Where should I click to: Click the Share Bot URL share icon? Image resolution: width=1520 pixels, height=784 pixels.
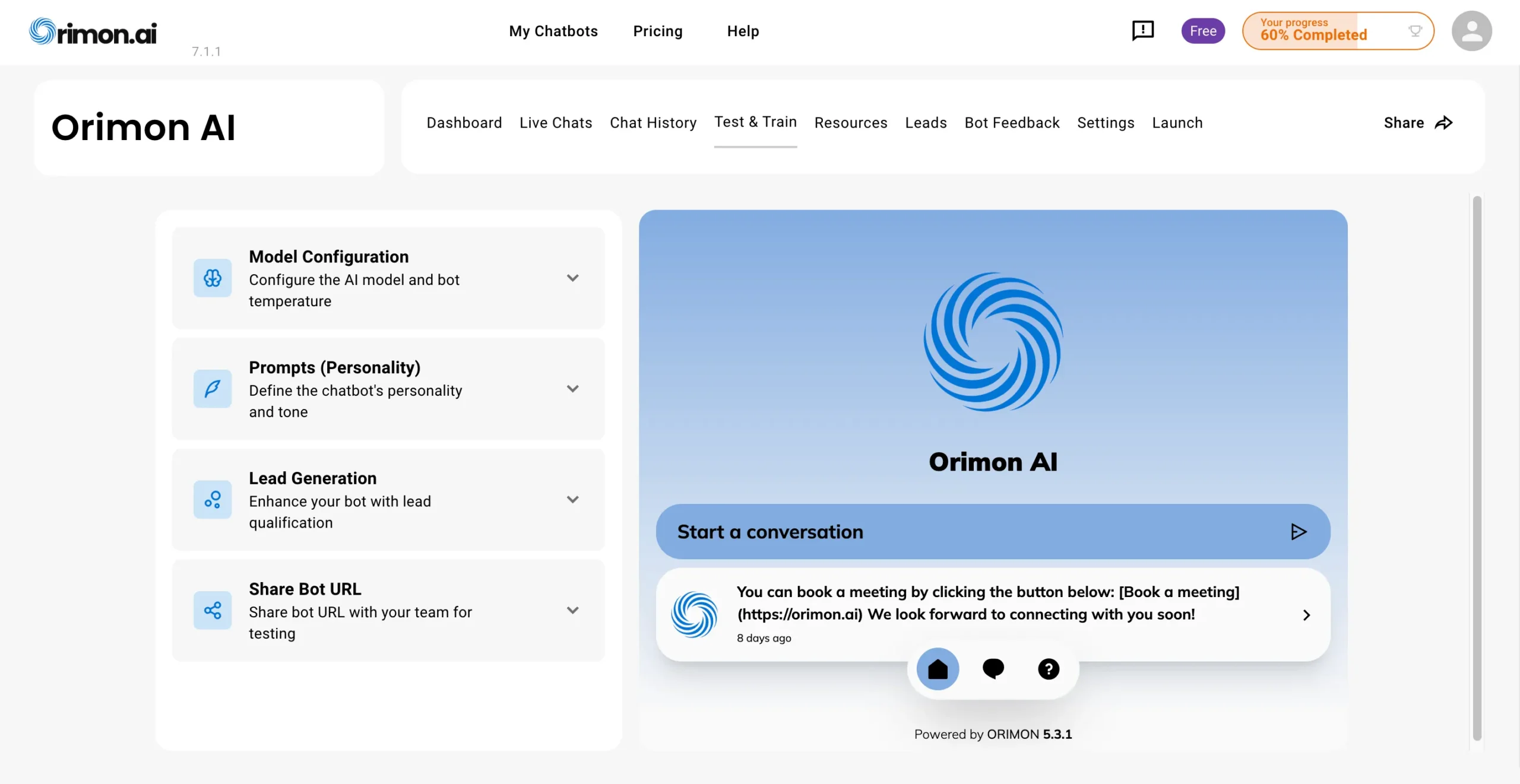212,610
